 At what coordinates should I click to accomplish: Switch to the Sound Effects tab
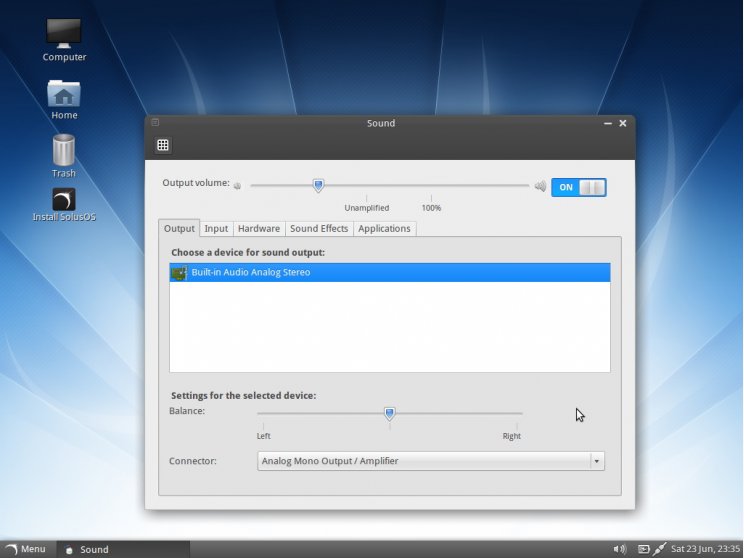pos(319,228)
